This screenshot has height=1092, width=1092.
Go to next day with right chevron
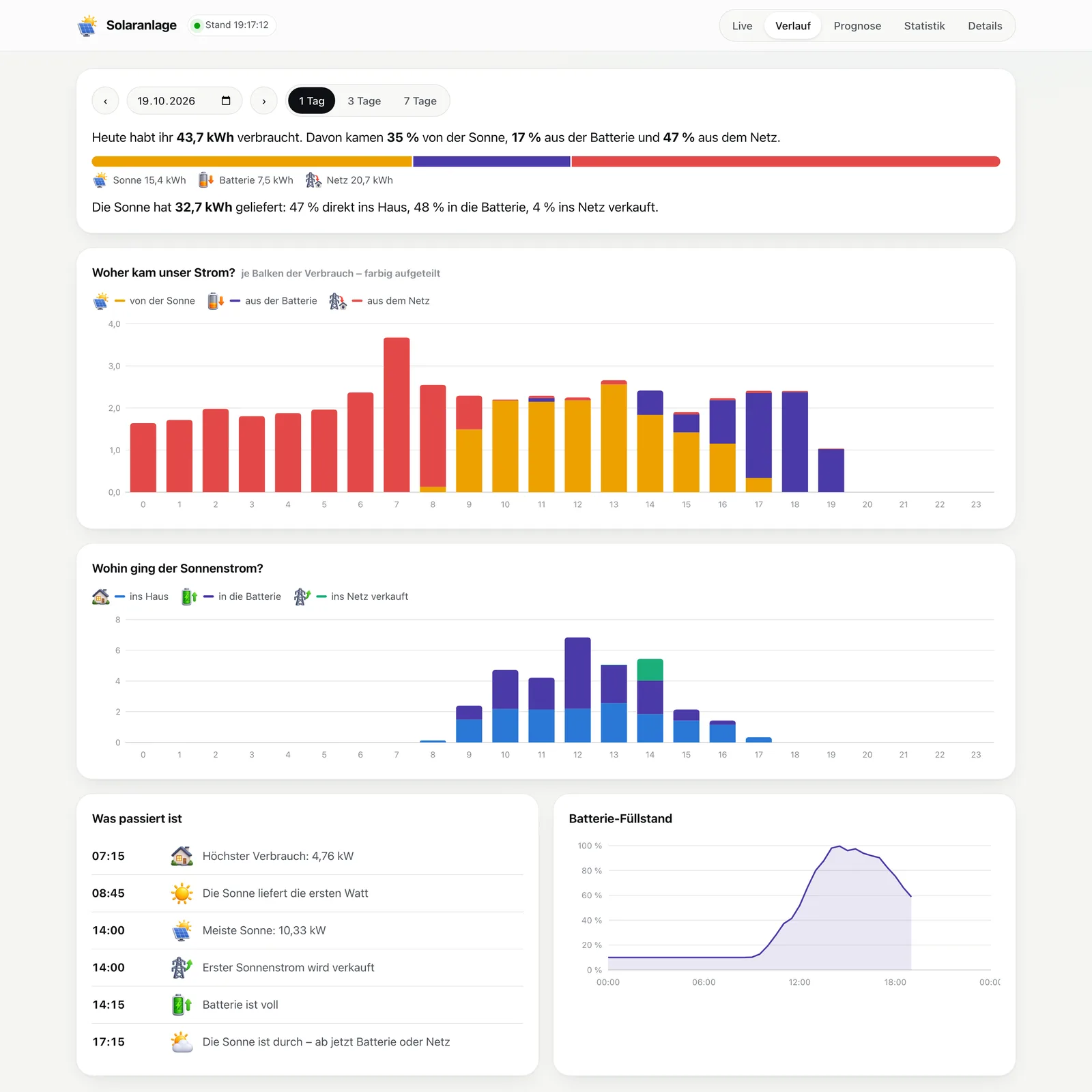(x=264, y=101)
